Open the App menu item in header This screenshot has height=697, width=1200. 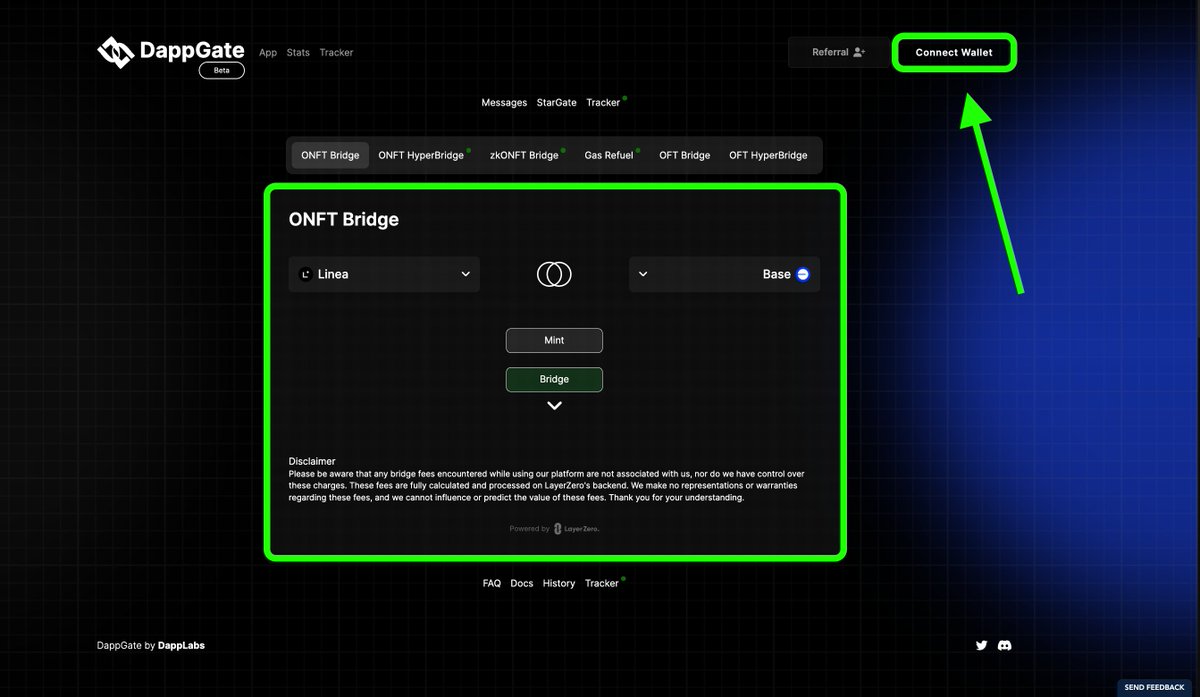[268, 52]
